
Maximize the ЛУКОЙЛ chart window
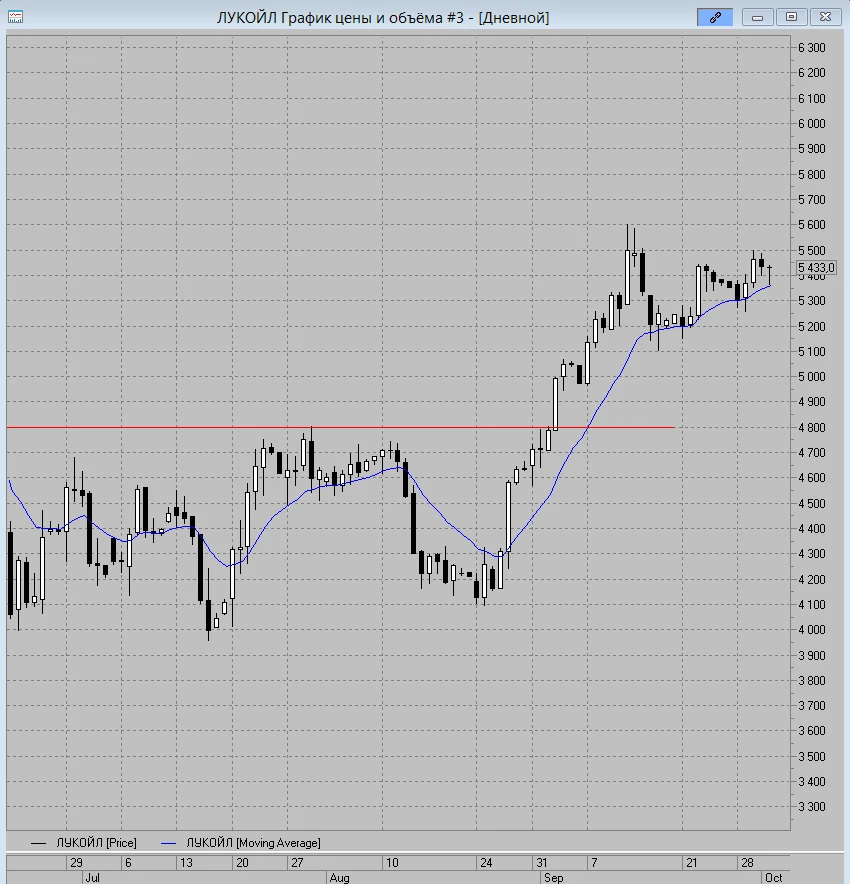click(x=791, y=17)
